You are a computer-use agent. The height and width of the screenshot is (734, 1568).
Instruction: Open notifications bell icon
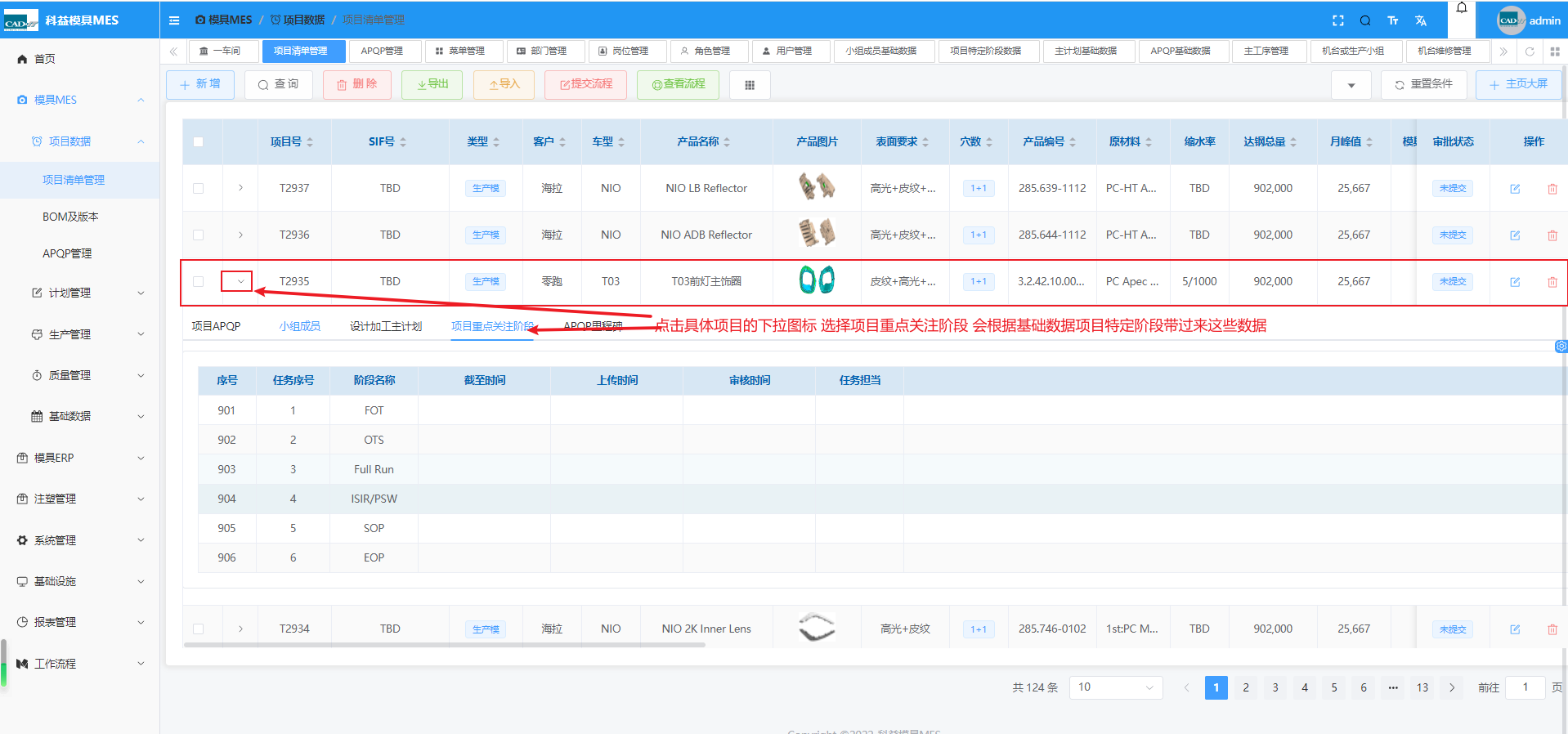[1462, 8]
